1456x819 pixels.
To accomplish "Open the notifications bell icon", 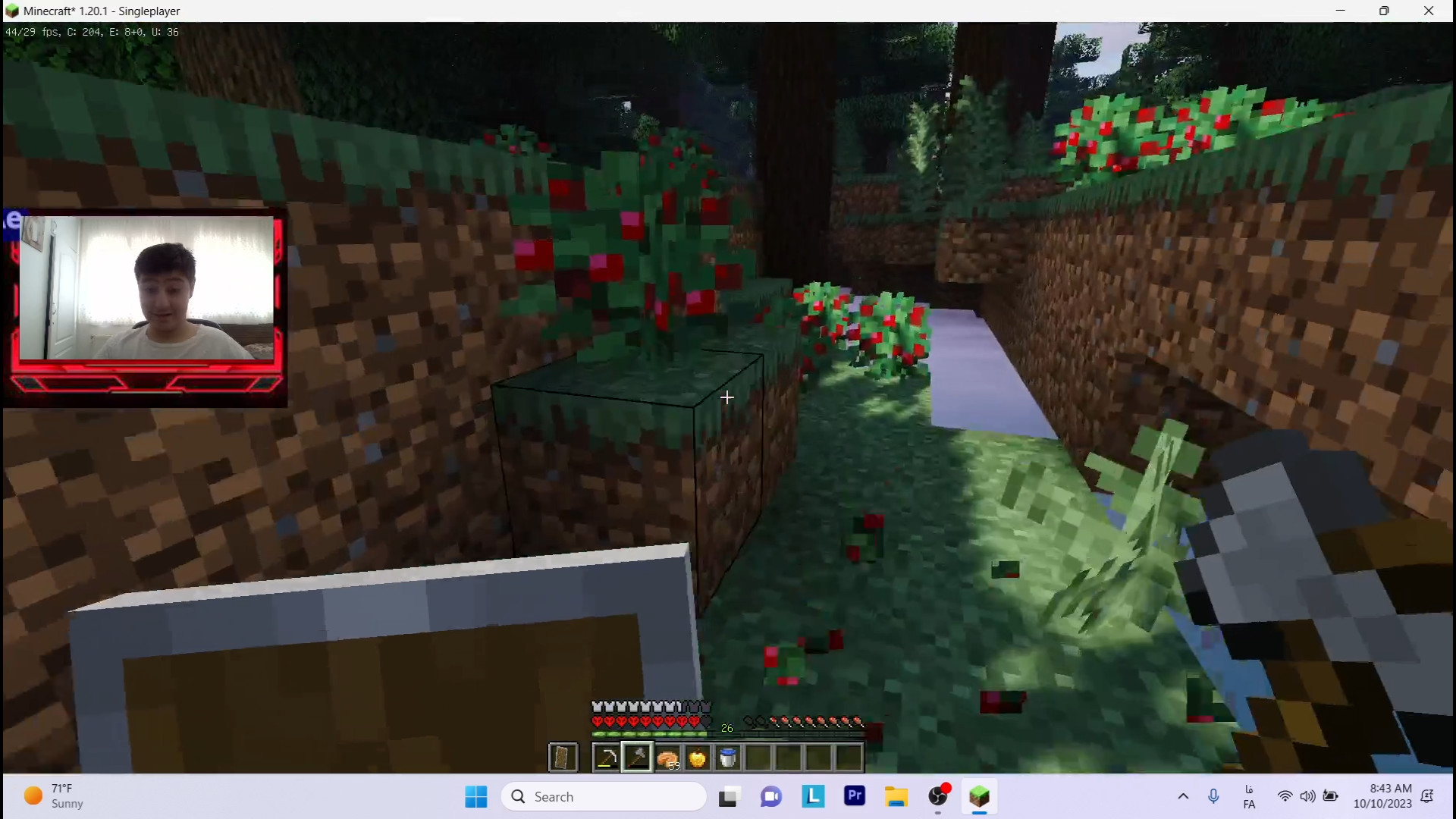I will pos(1428,796).
